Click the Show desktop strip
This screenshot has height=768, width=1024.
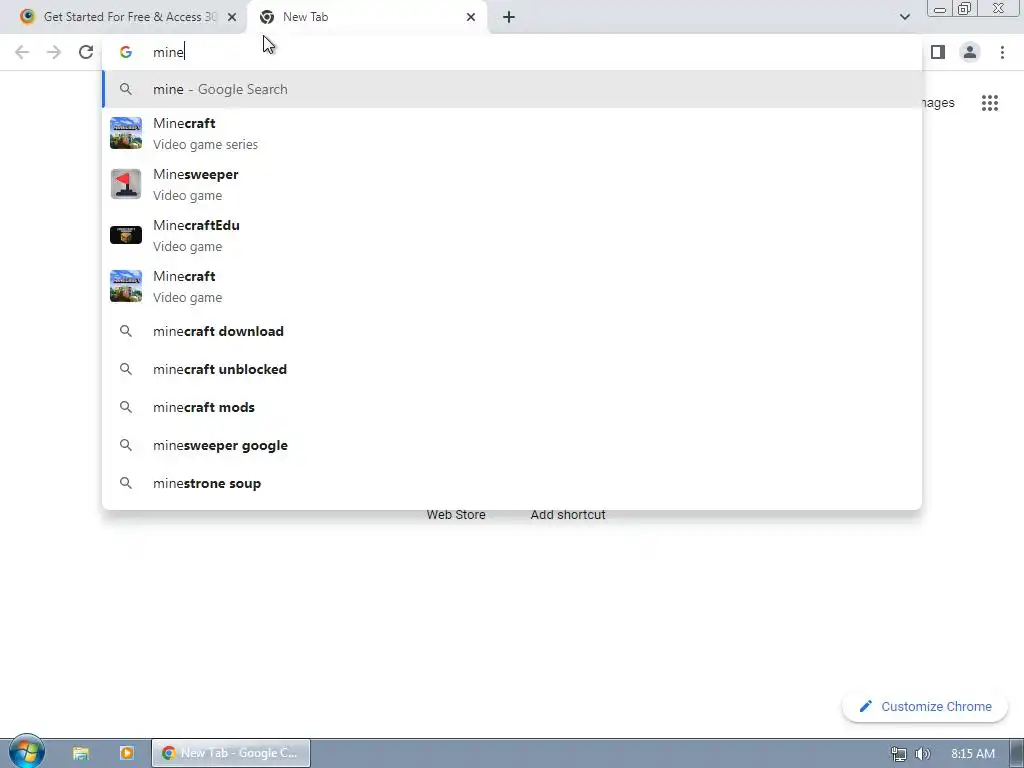pos(1017,753)
